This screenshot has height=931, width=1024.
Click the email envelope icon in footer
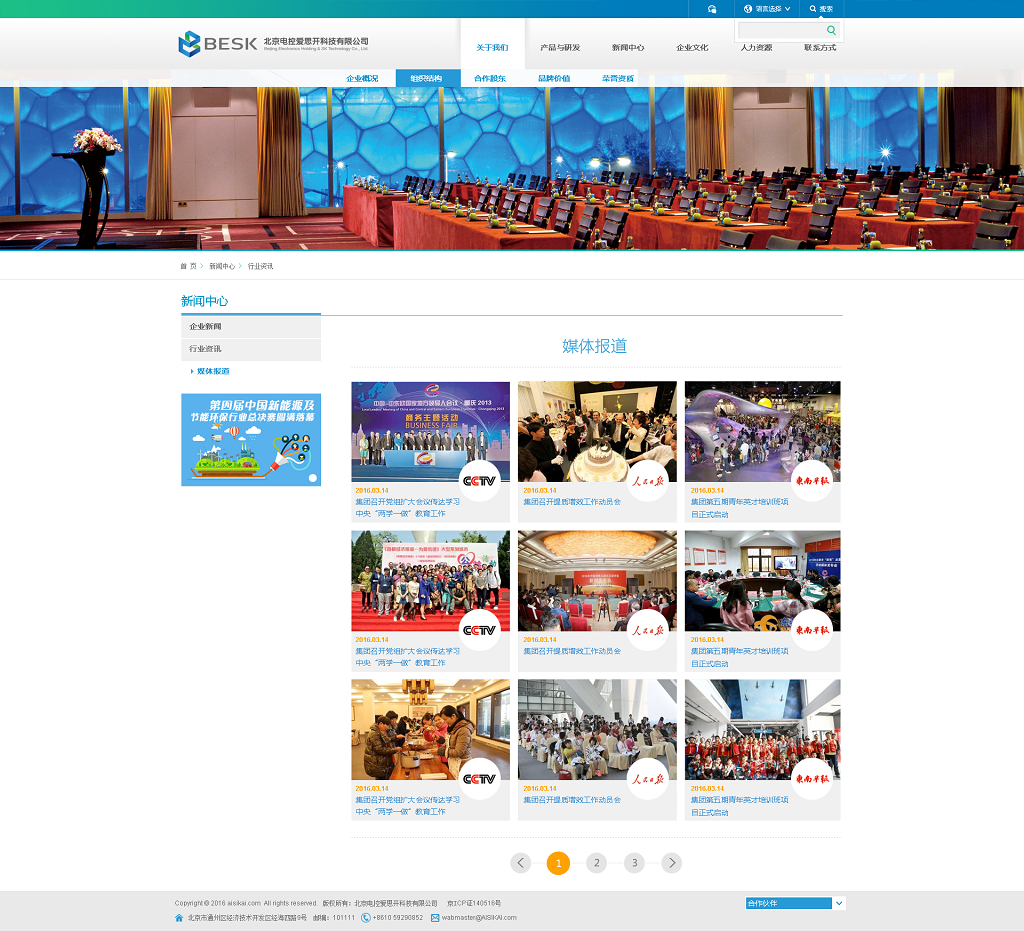click(435, 917)
